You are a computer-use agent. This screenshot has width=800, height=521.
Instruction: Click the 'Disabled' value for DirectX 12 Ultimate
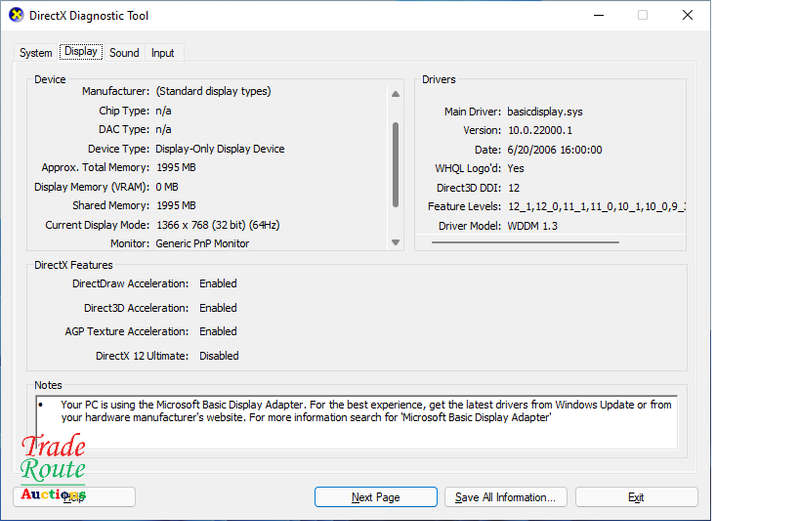219,356
